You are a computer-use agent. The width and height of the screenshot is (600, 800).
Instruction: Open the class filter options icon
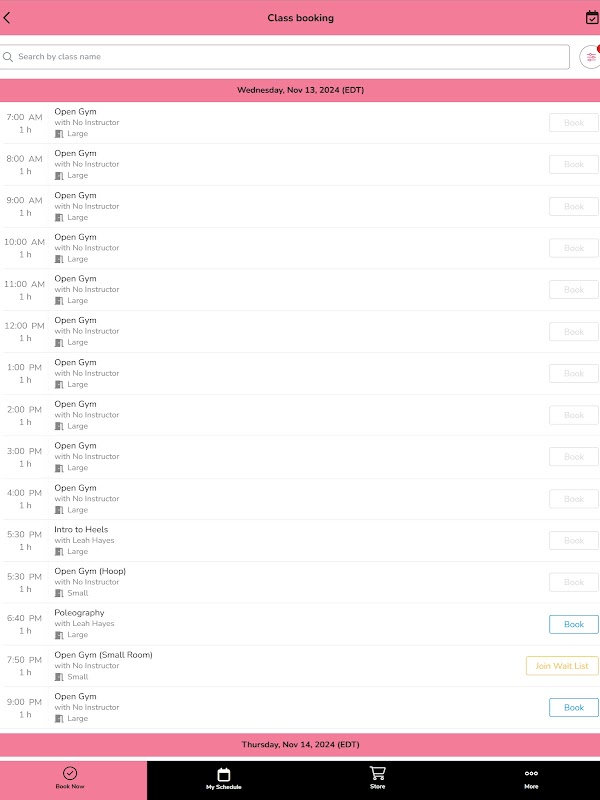click(590, 57)
